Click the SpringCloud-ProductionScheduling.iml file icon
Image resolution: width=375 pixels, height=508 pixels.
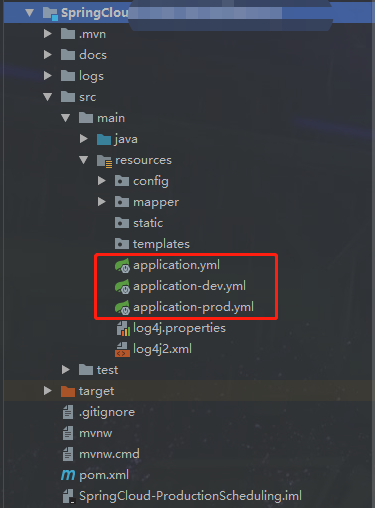68,496
